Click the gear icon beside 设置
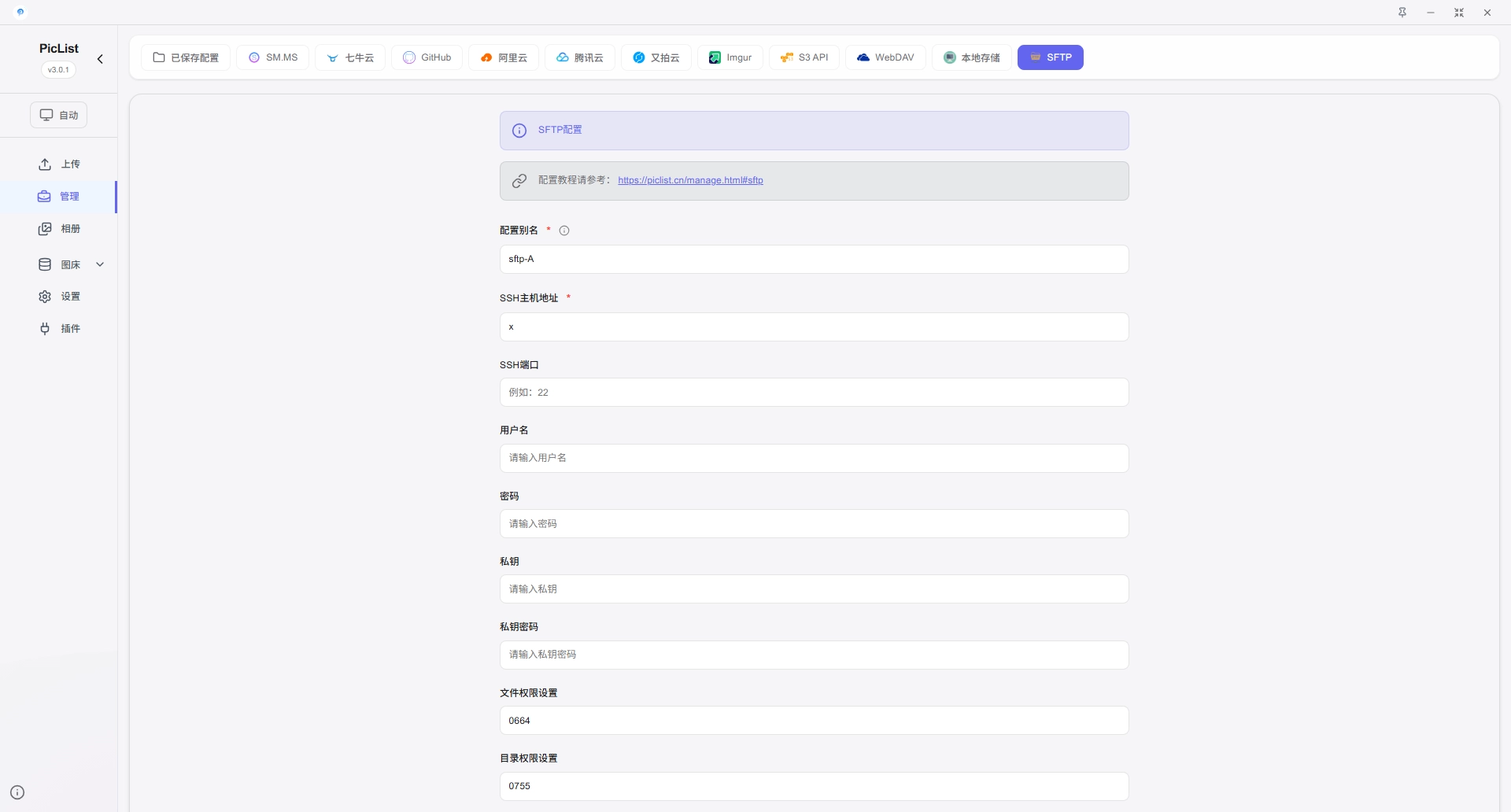This screenshot has width=1511, height=812. click(45, 297)
